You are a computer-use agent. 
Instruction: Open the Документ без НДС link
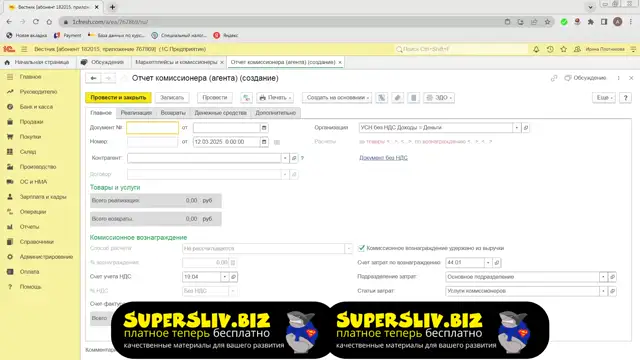(383, 158)
